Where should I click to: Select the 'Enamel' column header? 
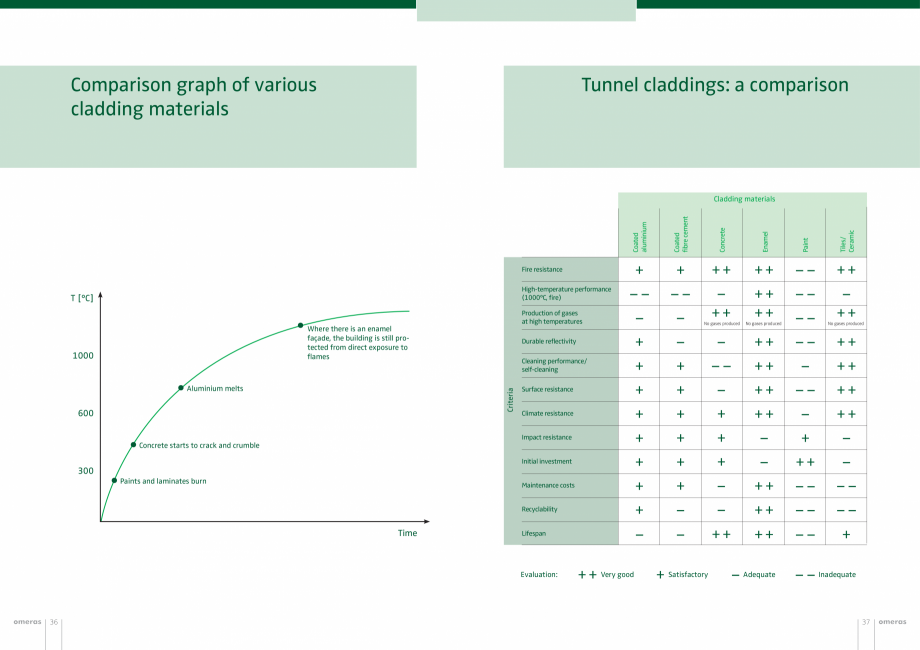pyautogui.click(x=764, y=241)
